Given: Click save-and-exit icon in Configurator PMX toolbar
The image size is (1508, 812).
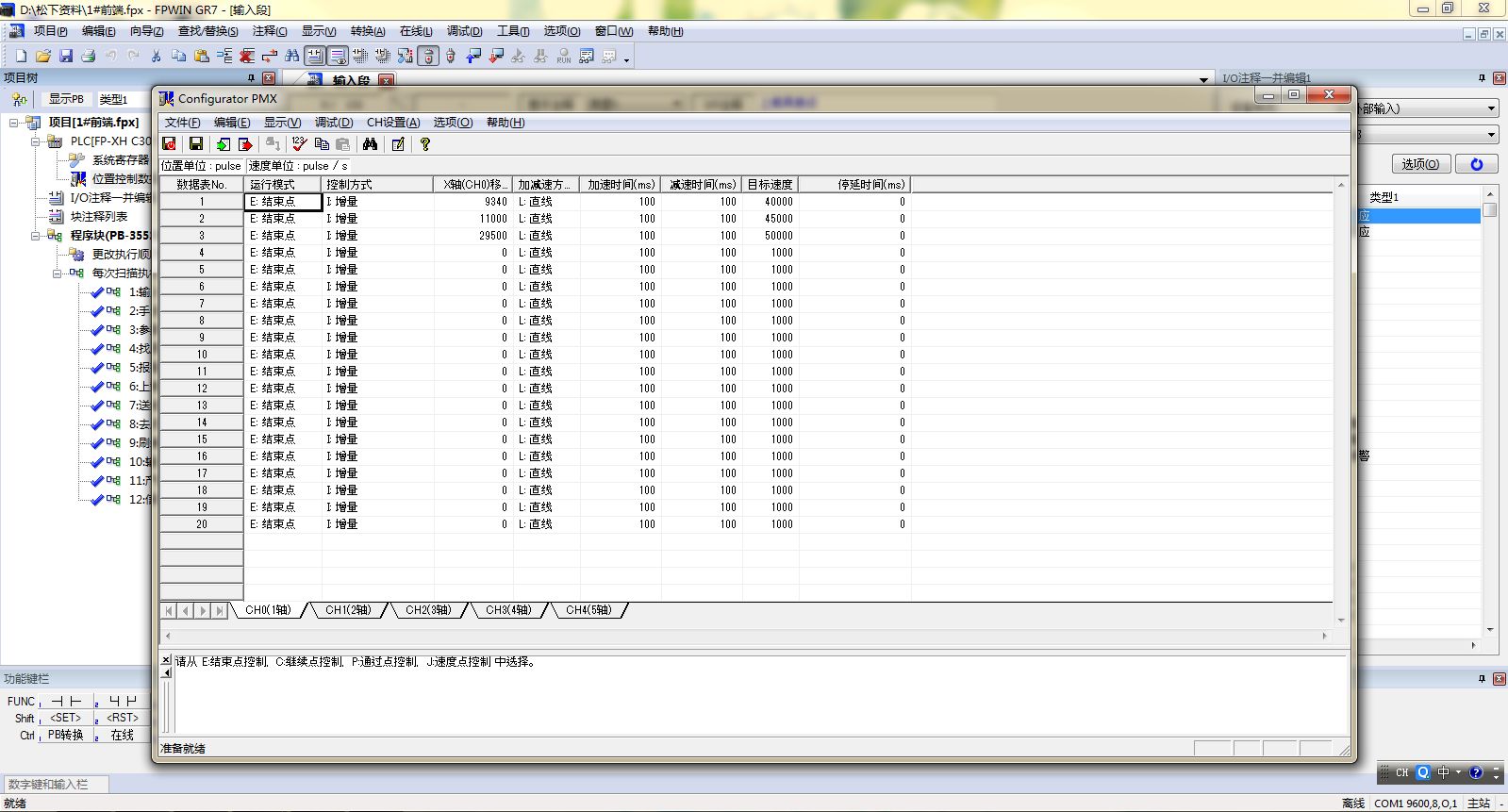Looking at the screenshot, I should point(169,143).
